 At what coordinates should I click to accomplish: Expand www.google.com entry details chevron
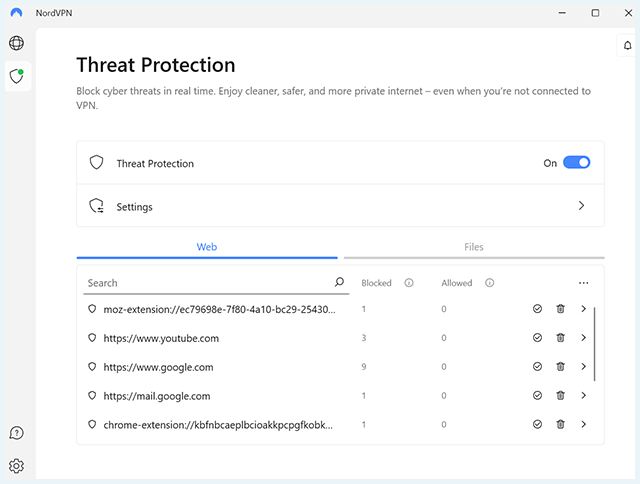pos(583,366)
